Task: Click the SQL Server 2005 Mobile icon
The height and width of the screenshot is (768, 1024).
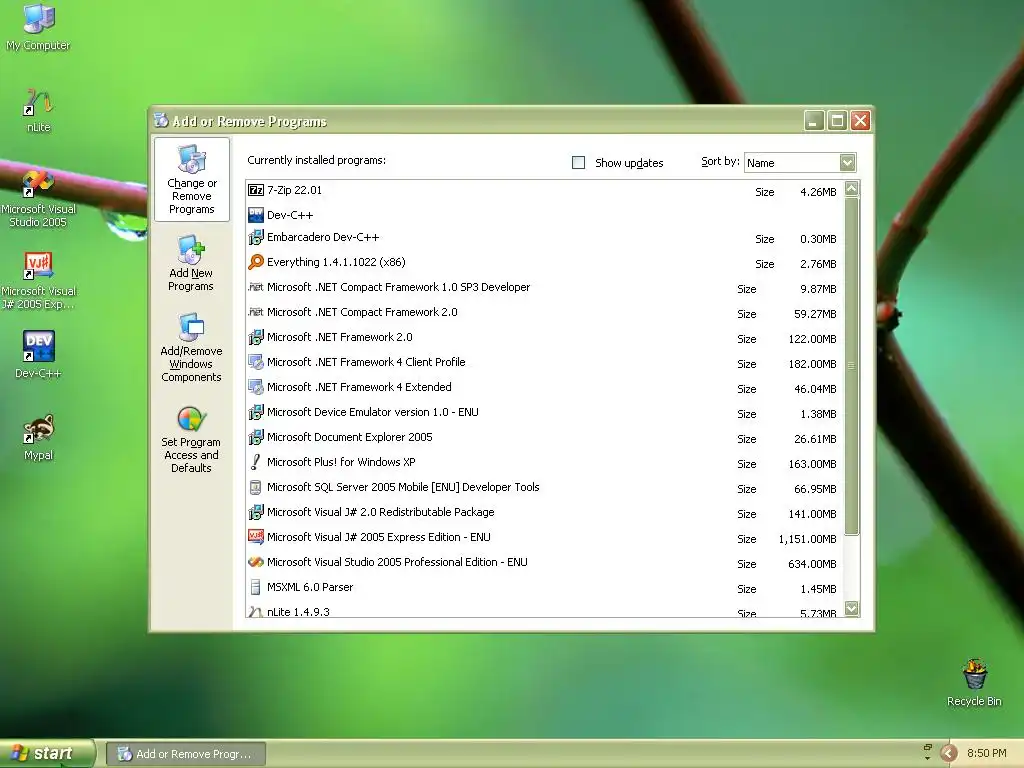Action: (256, 487)
